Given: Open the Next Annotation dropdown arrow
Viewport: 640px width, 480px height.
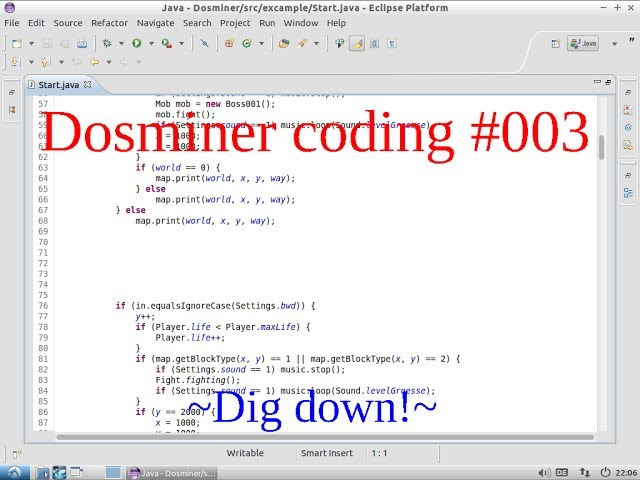Looking at the screenshot, I should point(31,62).
